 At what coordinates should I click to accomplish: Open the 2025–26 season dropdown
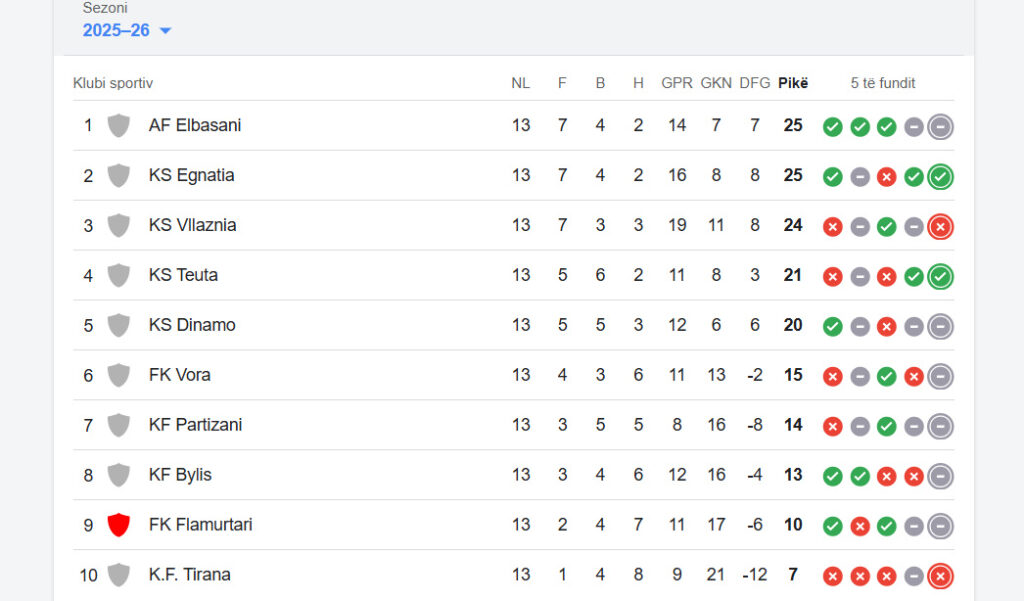pyautogui.click(x=127, y=31)
